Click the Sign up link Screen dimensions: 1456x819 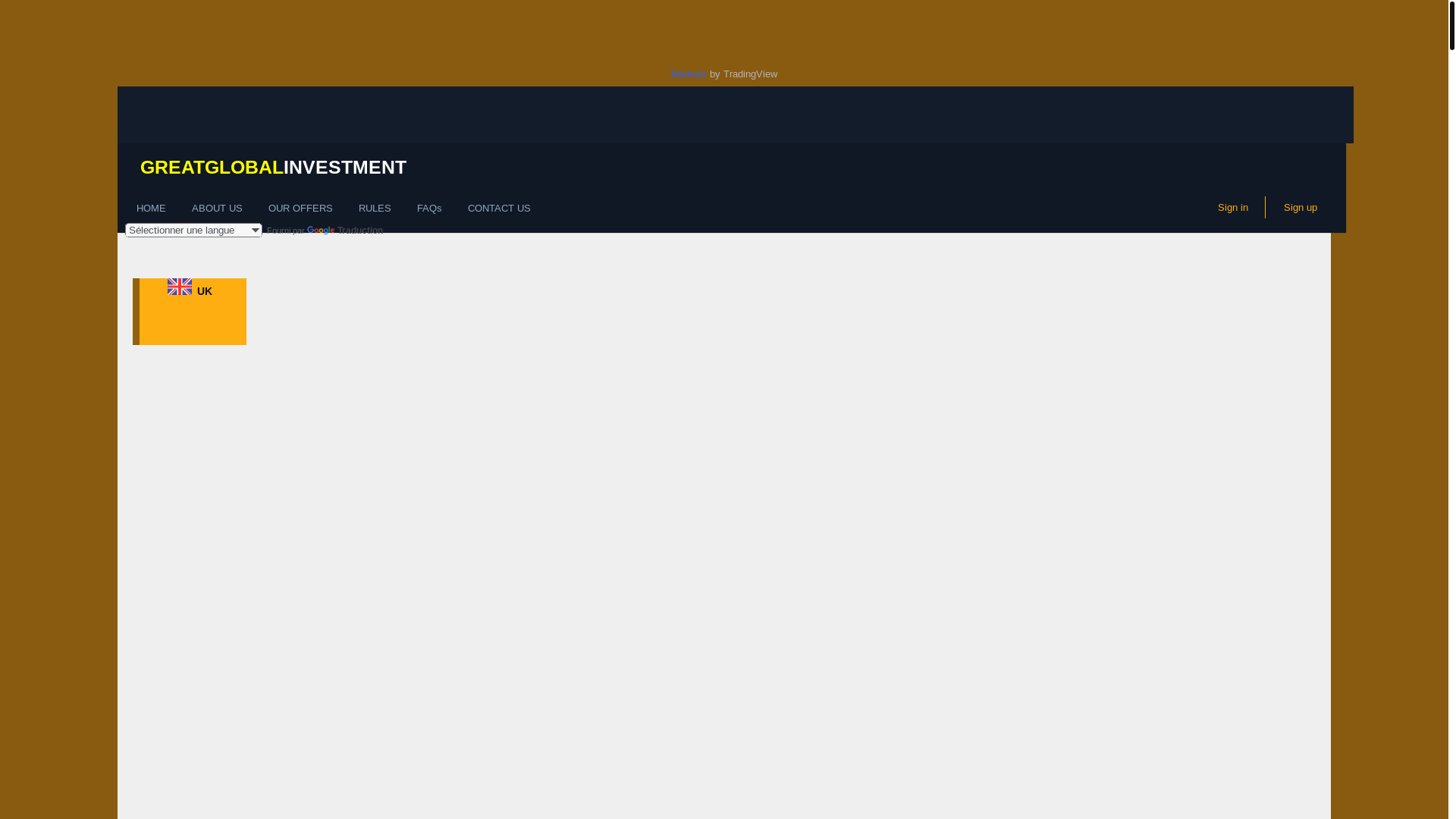(x=1301, y=208)
